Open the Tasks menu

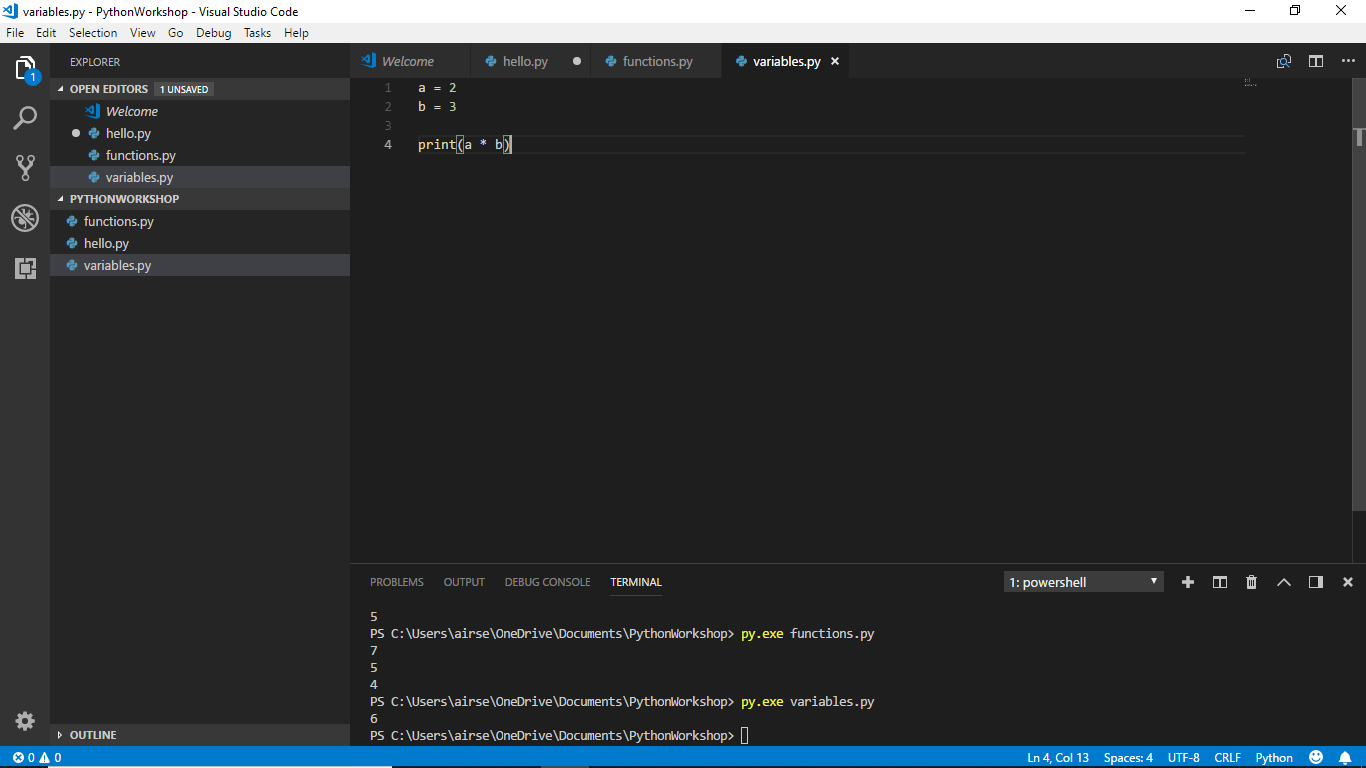point(257,32)
